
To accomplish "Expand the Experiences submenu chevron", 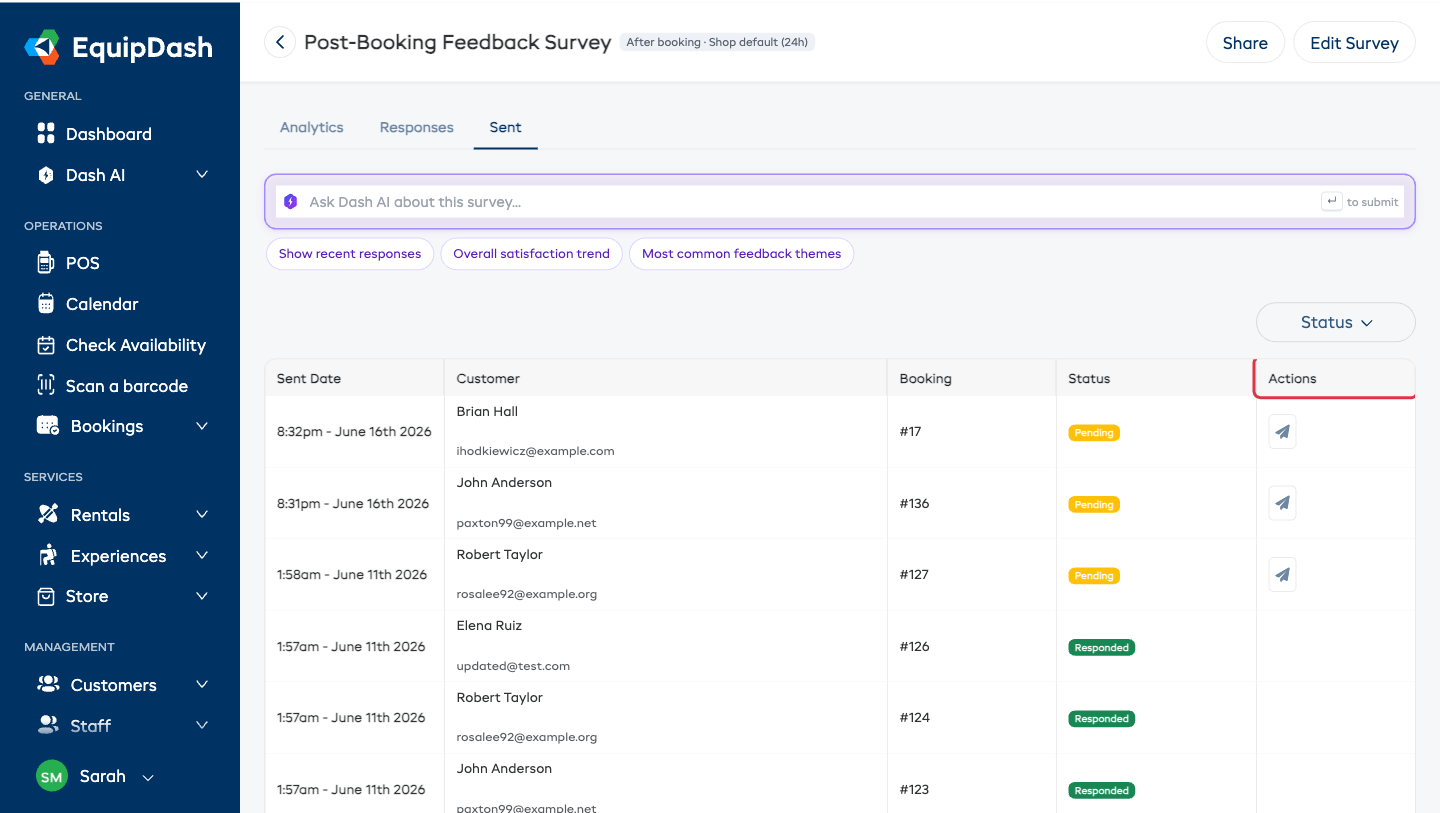I will [x=202, y=556].
